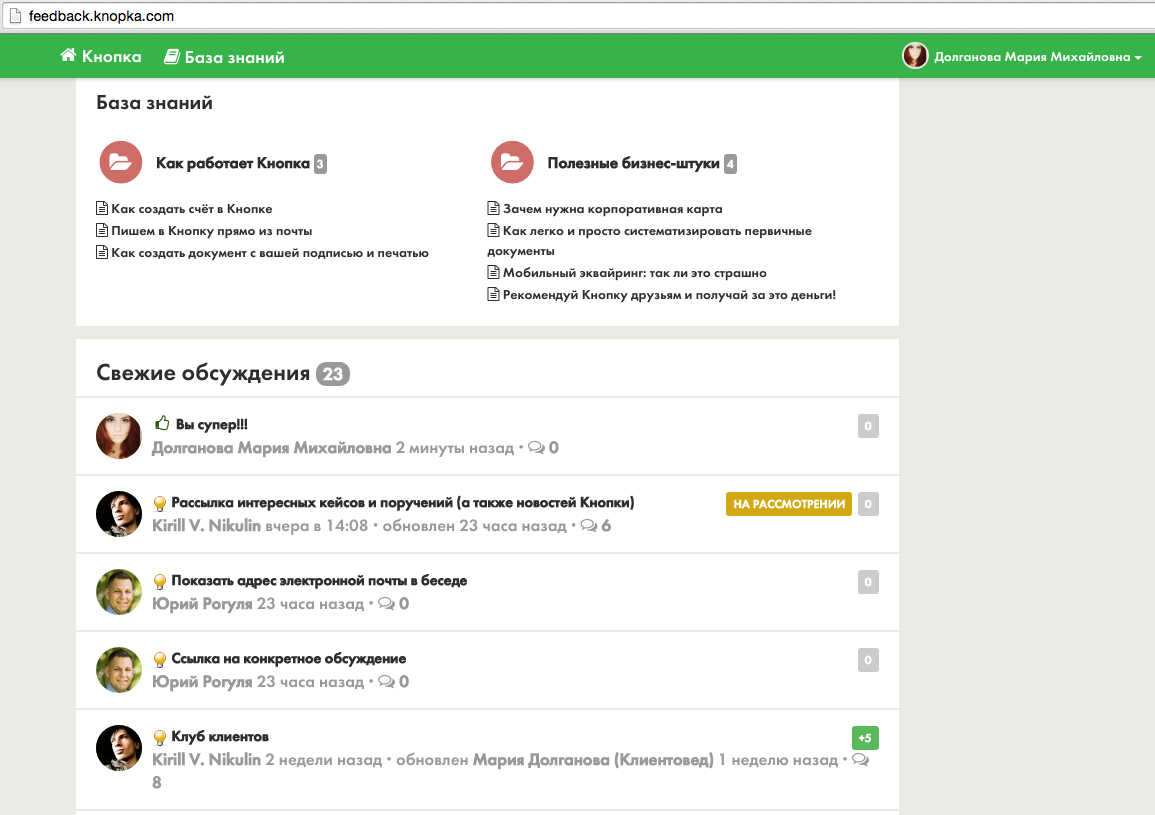Open the Полезные бизнес-штуки folder icon
The width and height of the screenshot is (1155, 815).
512,163
